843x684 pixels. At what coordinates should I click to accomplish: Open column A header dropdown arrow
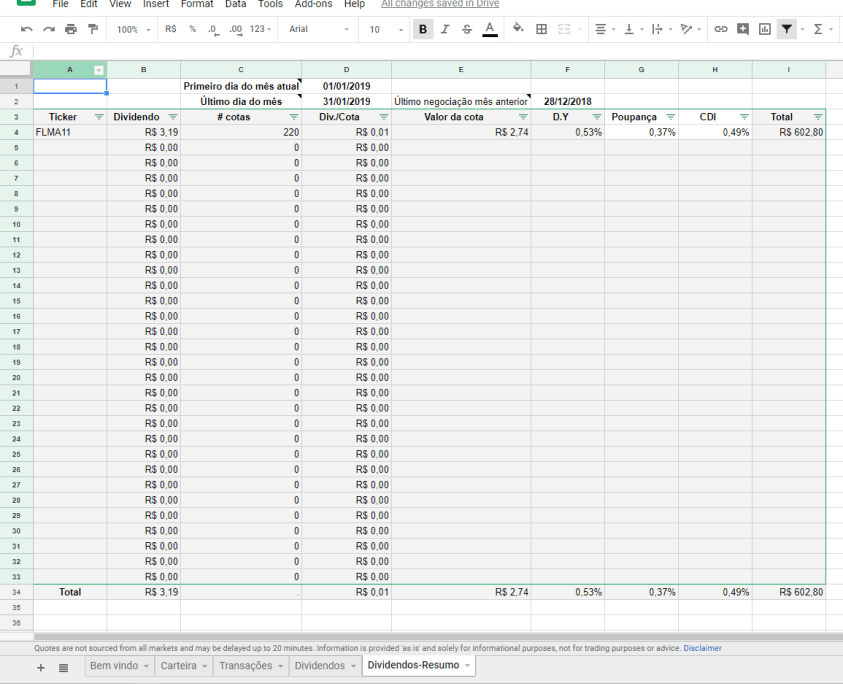point(98,70)
